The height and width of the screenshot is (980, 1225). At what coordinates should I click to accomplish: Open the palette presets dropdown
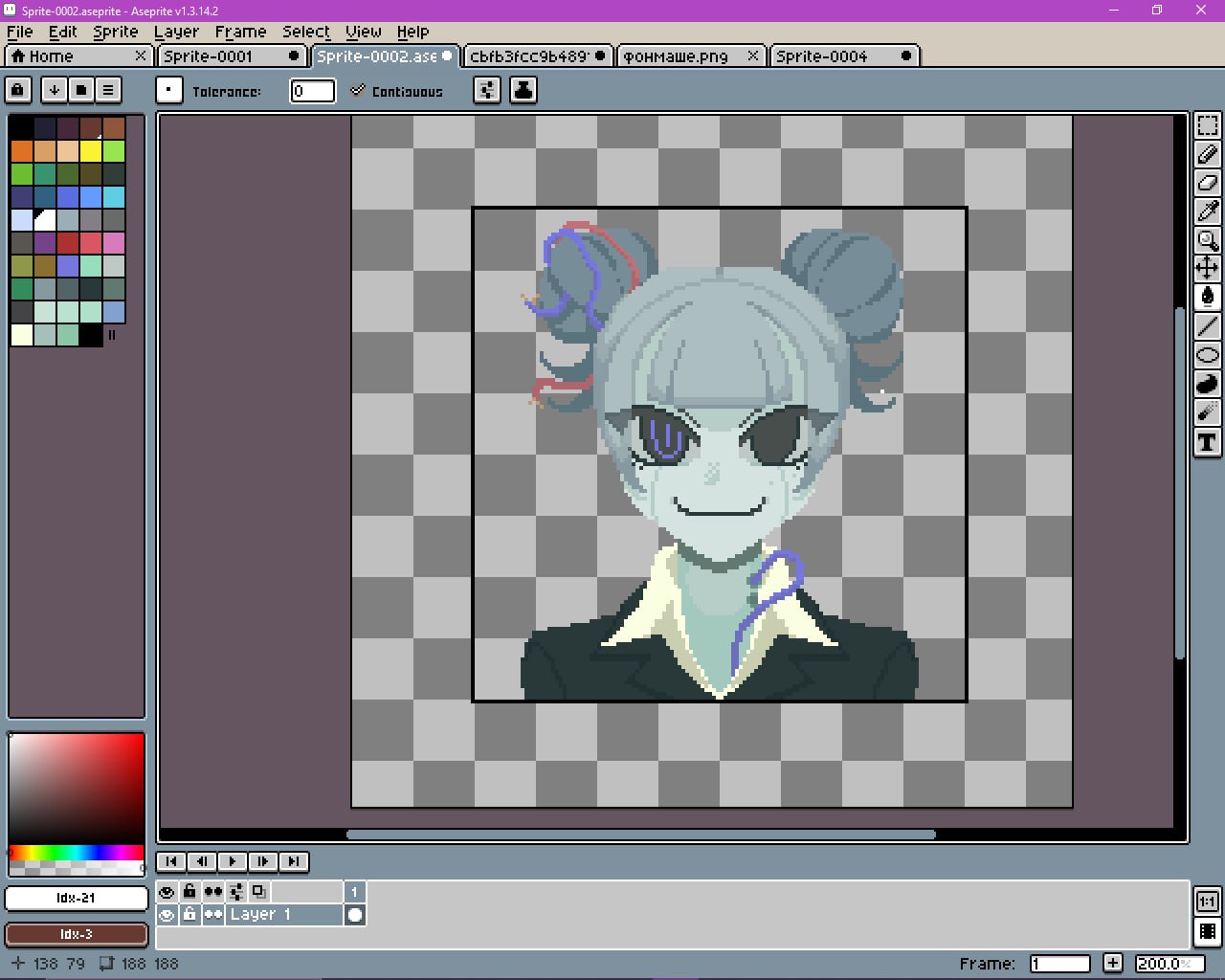pos(81,90)
